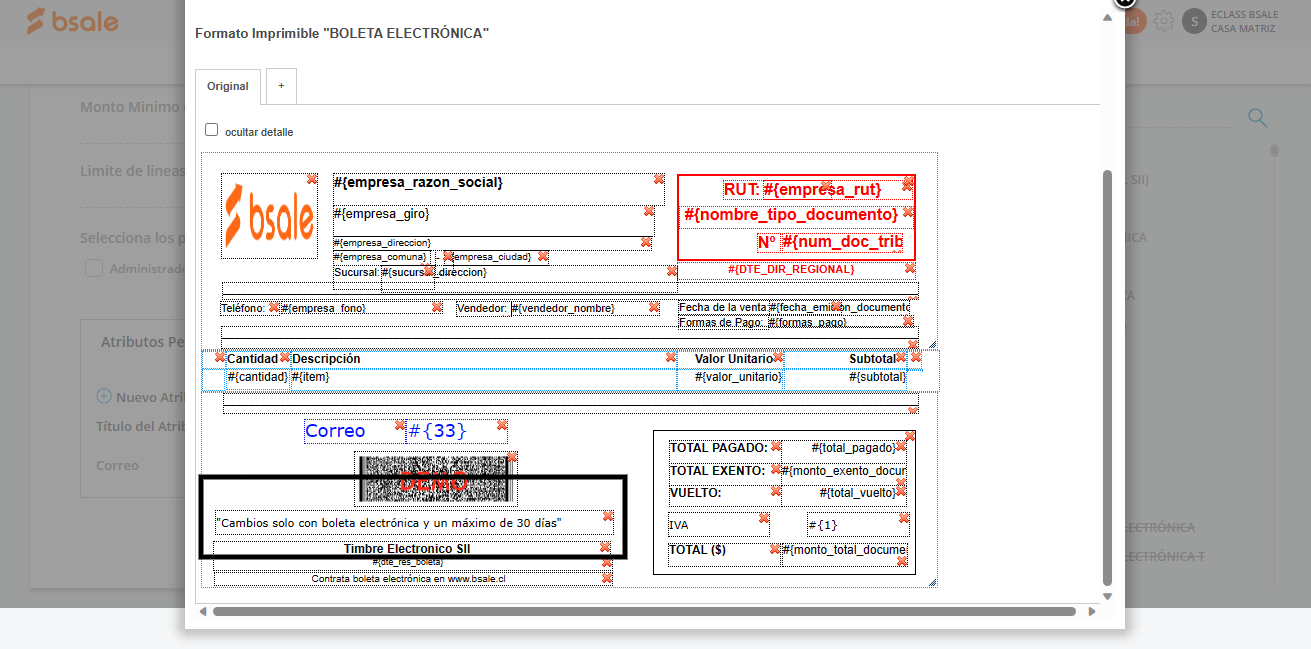
Task: Delete the DEMO barcode stamp
Action: point(512,457)
